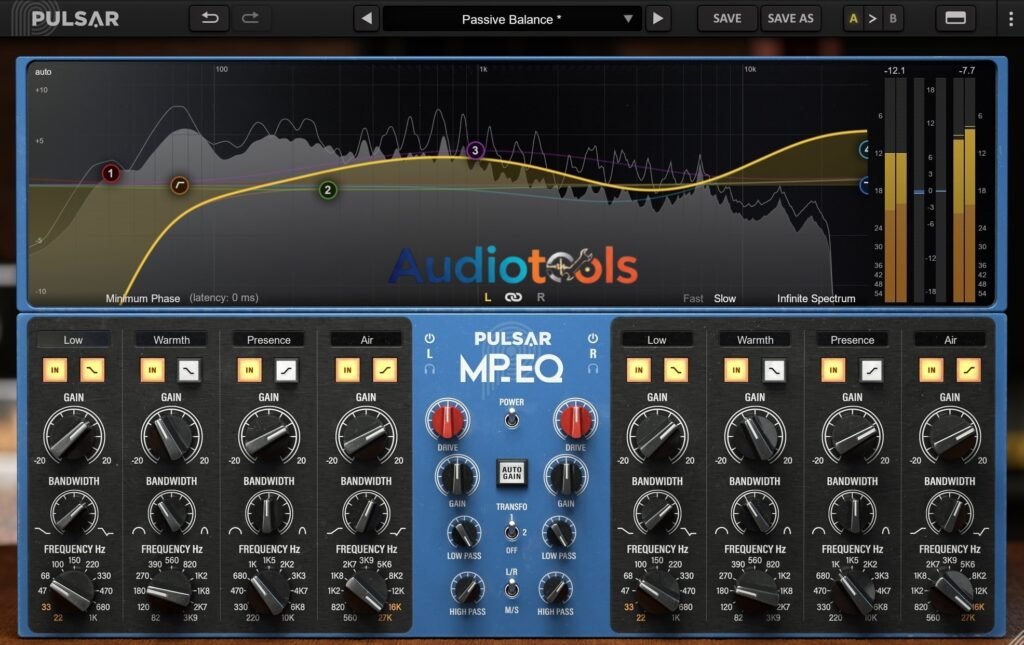Screen dimensions: 1024x645
Task: Click the redo arrow button
Action: 250,18
